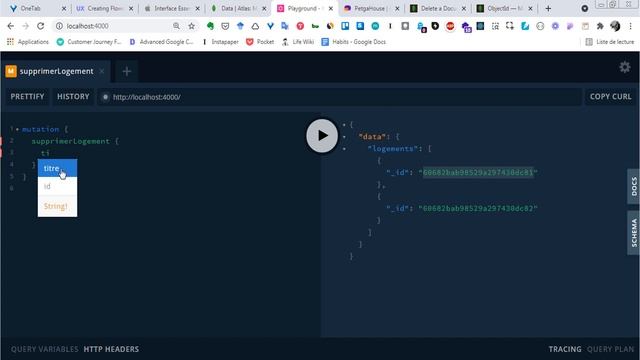Click the PRETTIFY button
Image resolution: width=640 pixels, height=360 pixels.
coord(27,97)
